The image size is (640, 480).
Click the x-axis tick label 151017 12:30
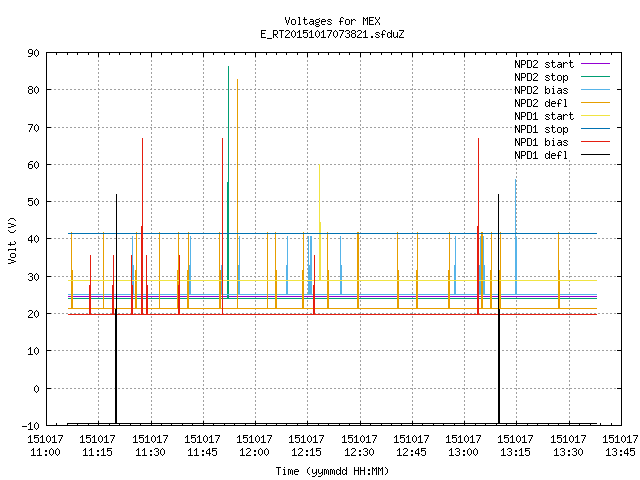[359, 446]
